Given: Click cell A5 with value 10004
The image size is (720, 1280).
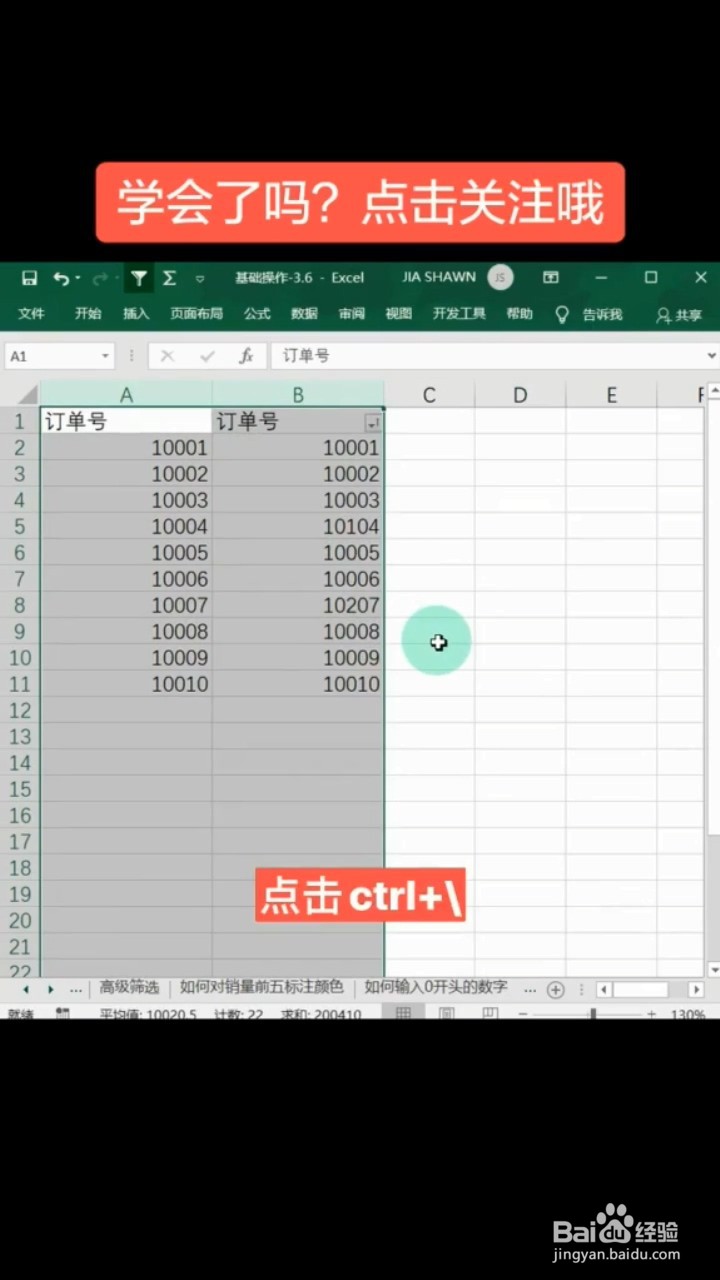Looking at the screenshot, I should 126,526.
